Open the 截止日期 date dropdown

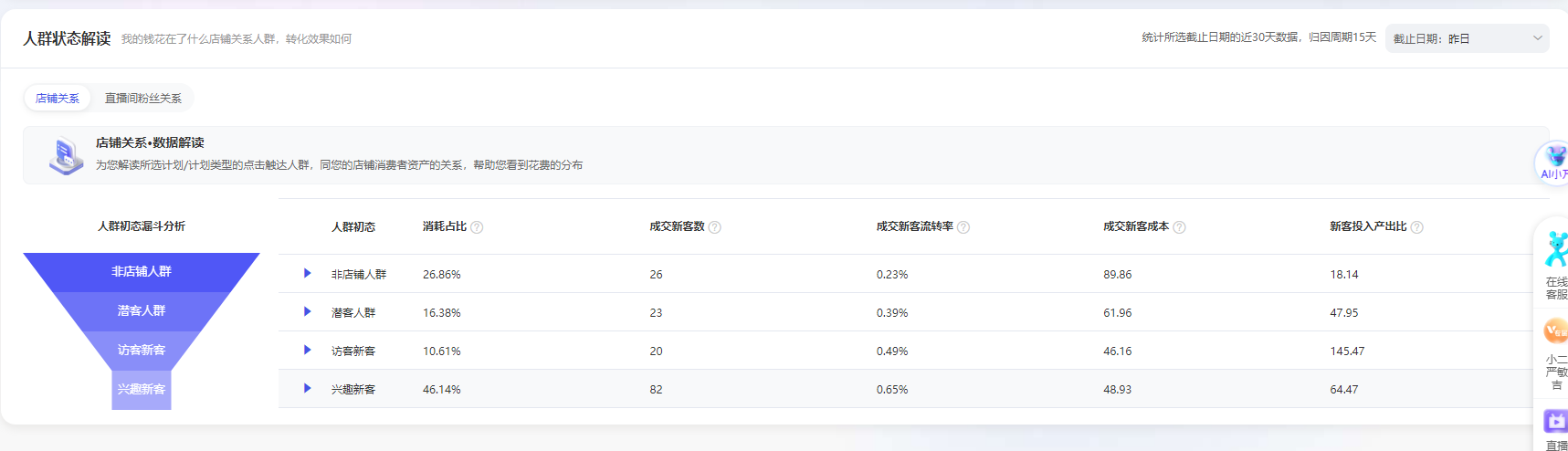1467,38
